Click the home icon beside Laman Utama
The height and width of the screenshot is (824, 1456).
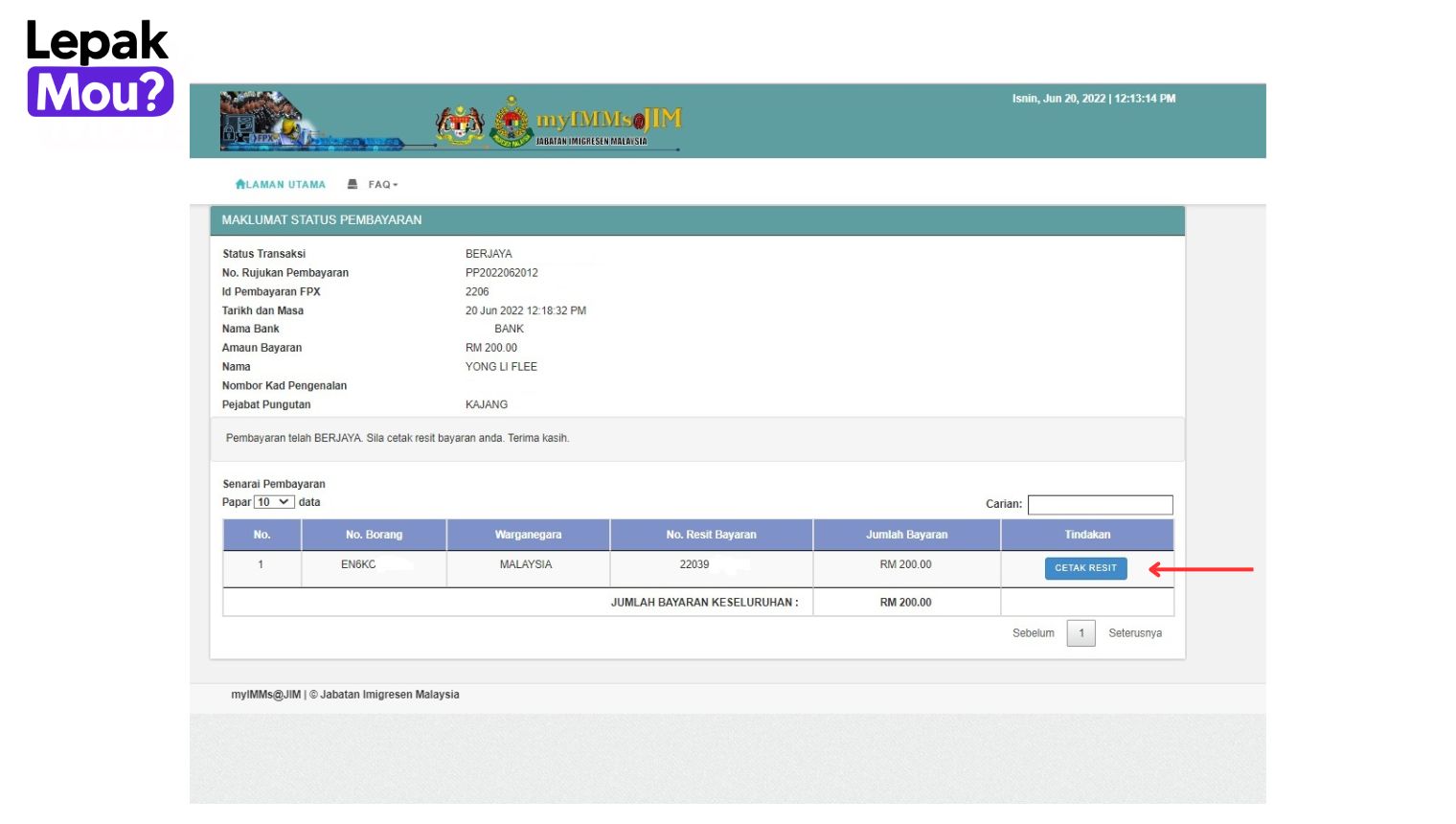(240, 183)
